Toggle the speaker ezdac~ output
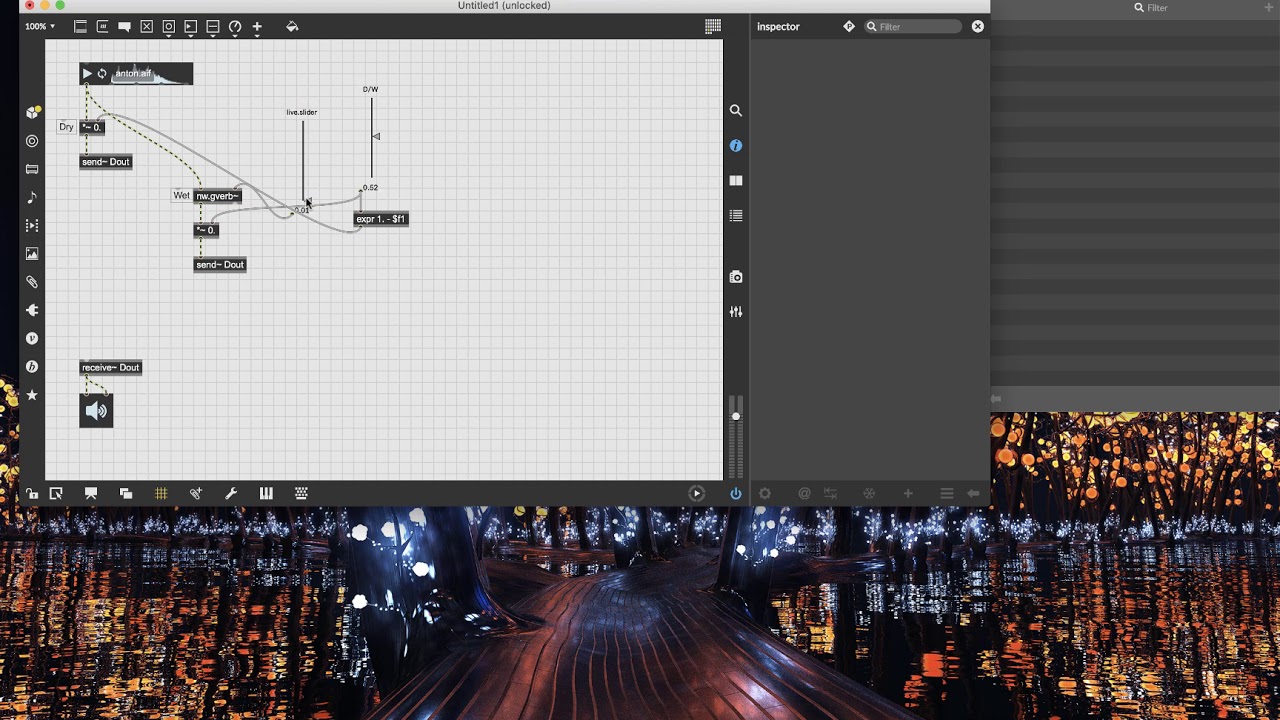The height and width of the screenshot is (720, 1280). [96, 410]
